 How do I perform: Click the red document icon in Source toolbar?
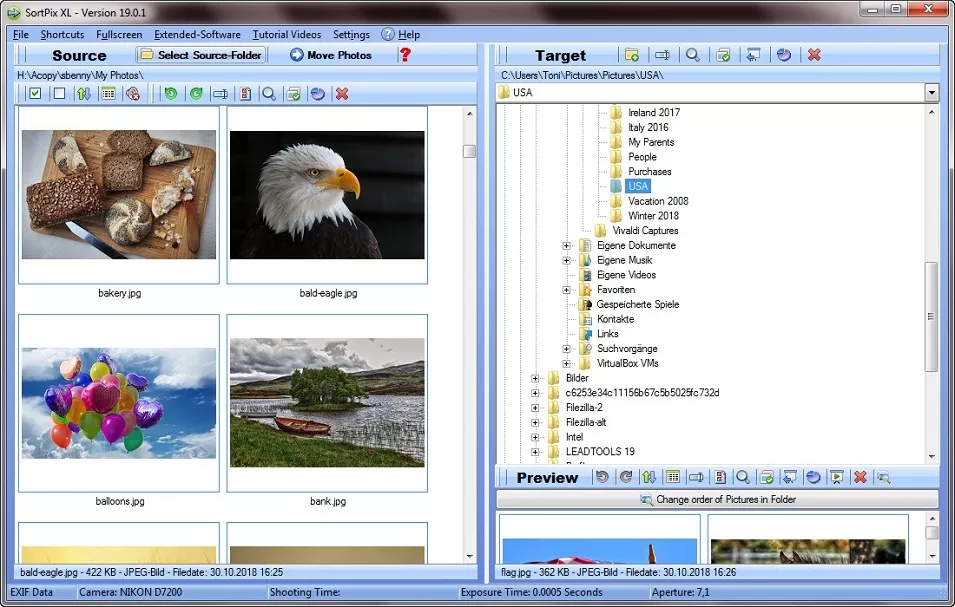tap(245, 93)
